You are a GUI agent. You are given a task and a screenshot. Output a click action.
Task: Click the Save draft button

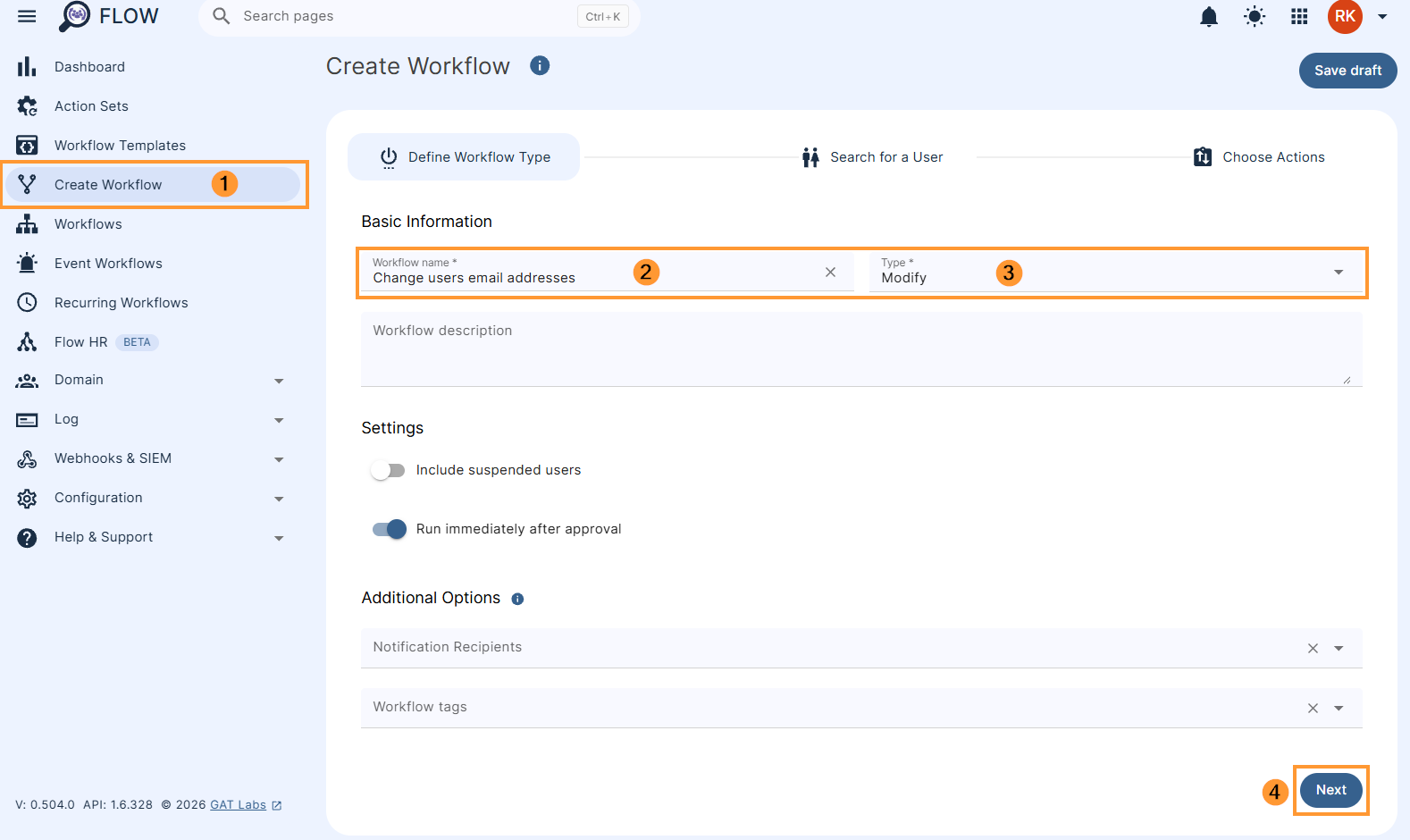(1347, 71)
